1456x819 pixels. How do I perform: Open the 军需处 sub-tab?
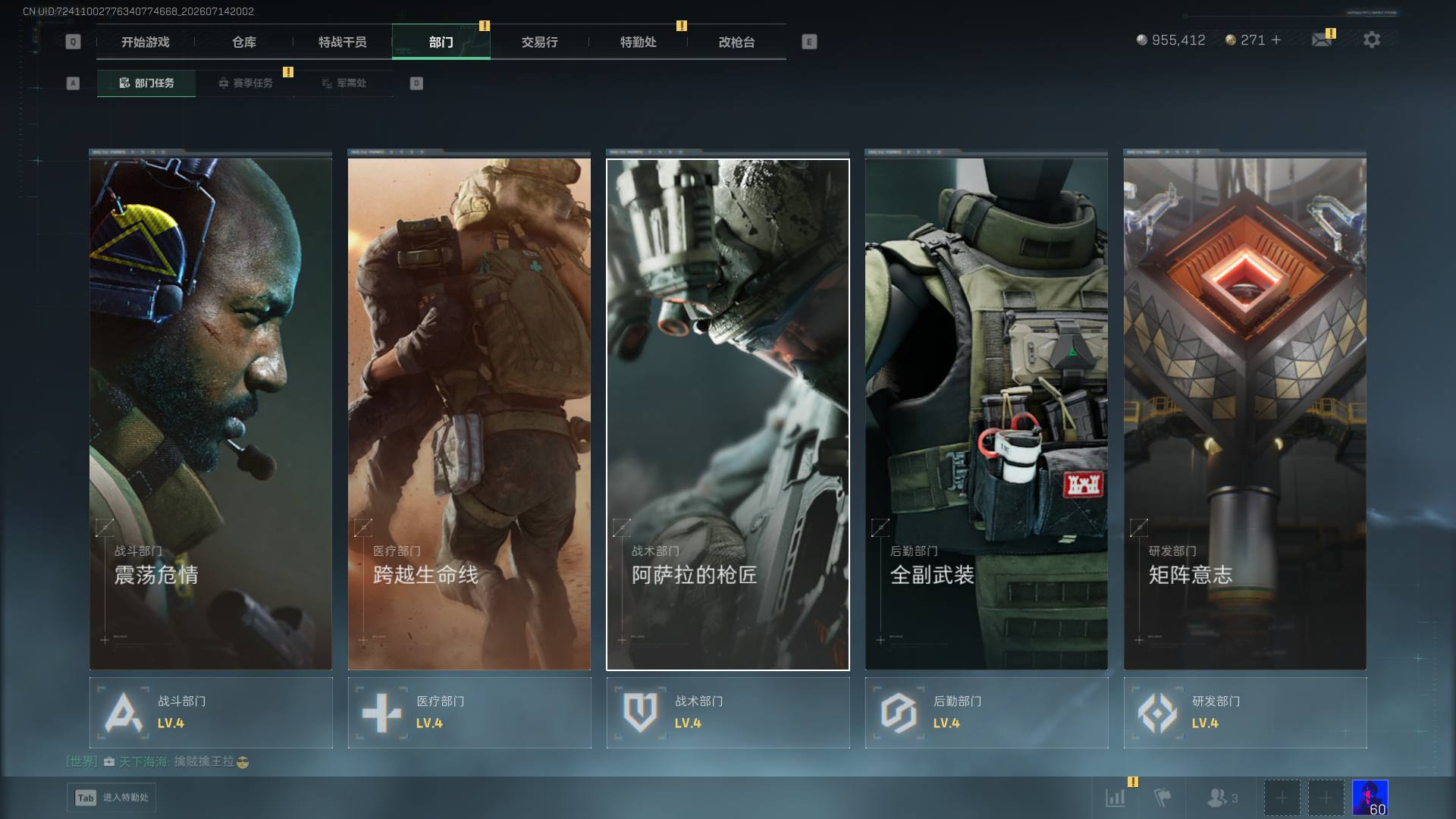pyautogui.click(x=344, y=83)
